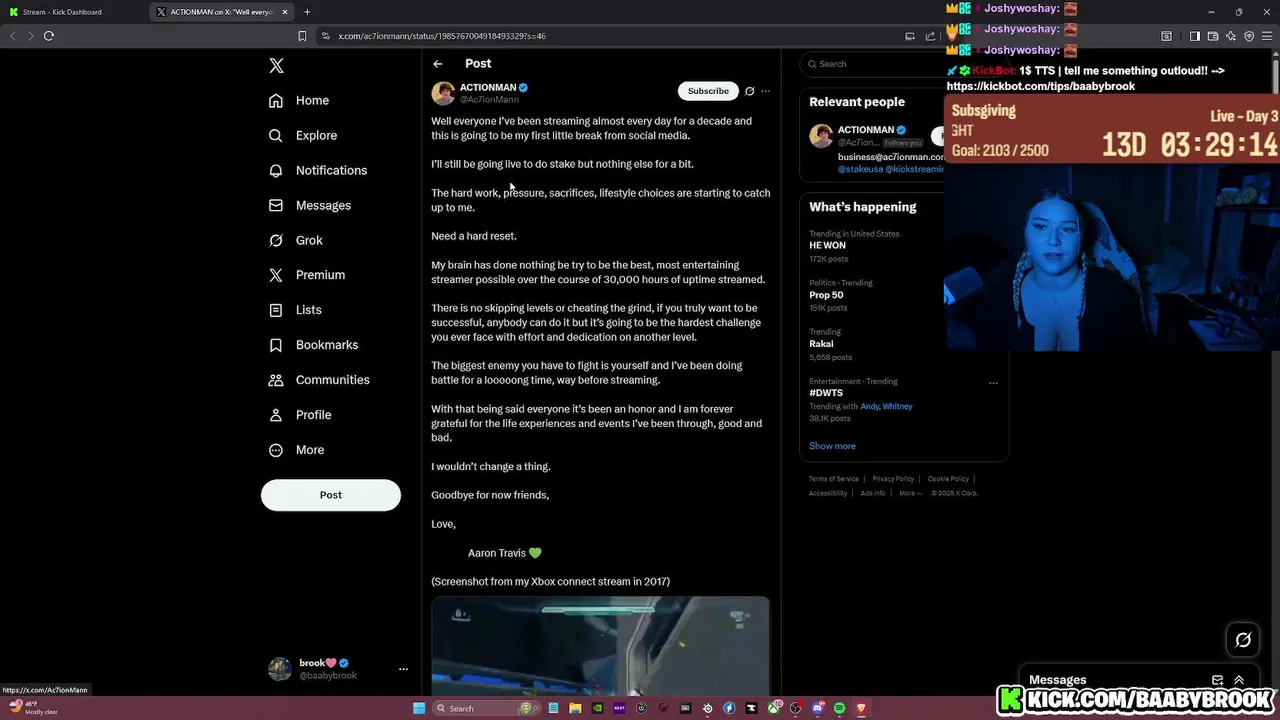Expand the Messages drawer
This screenshot has width=1280, height=720.
coord(1239,680)
